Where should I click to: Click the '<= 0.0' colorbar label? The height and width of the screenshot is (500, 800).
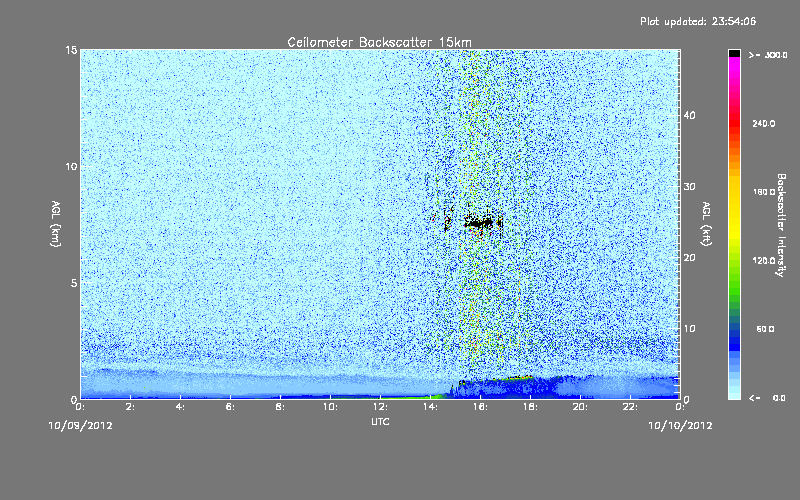tap(767, 397)
